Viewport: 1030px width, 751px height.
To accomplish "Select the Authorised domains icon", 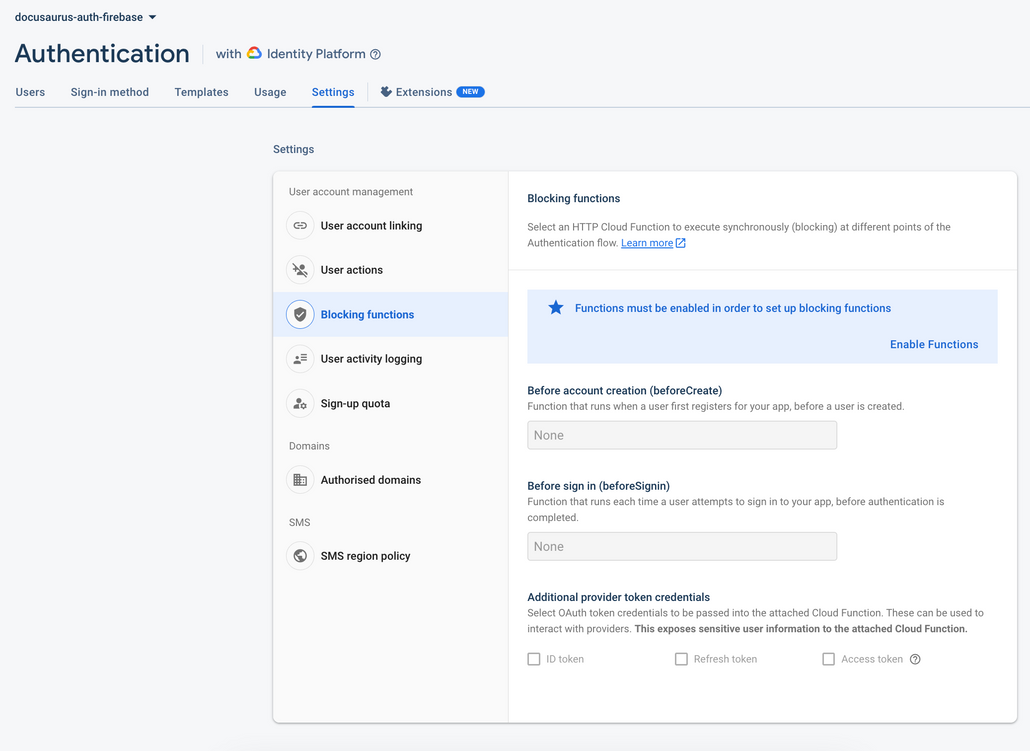I will (x=300, y=480).
